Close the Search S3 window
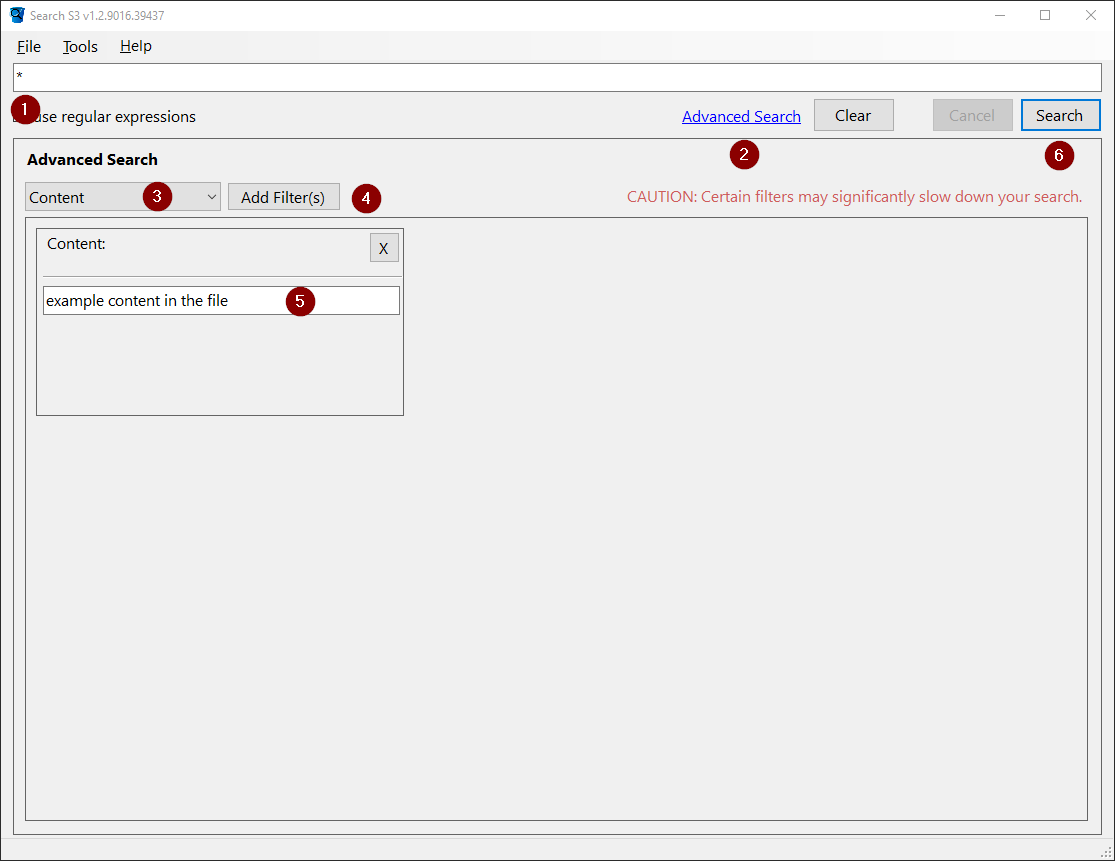The image size is (1115, 861). pyautogui.click(x=1090, y=15)
